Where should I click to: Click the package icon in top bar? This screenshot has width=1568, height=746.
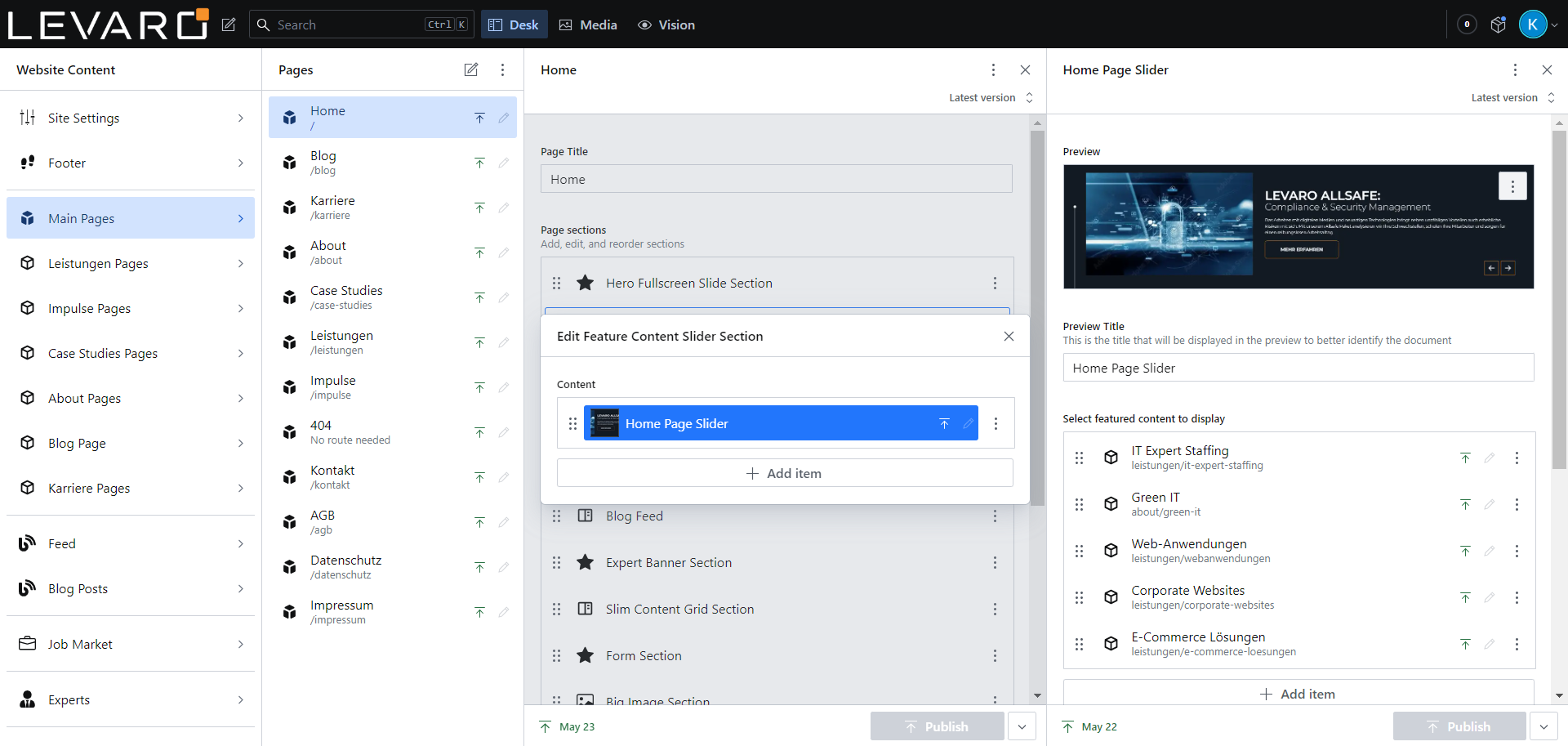point(1498,25)
